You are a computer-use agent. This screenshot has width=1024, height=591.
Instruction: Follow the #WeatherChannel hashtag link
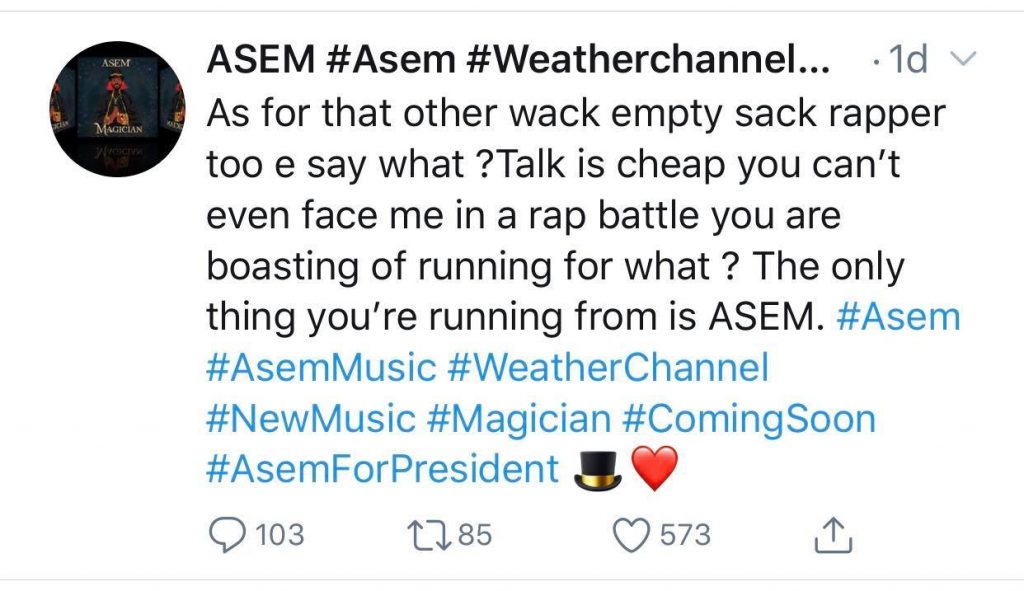[608, 368]
